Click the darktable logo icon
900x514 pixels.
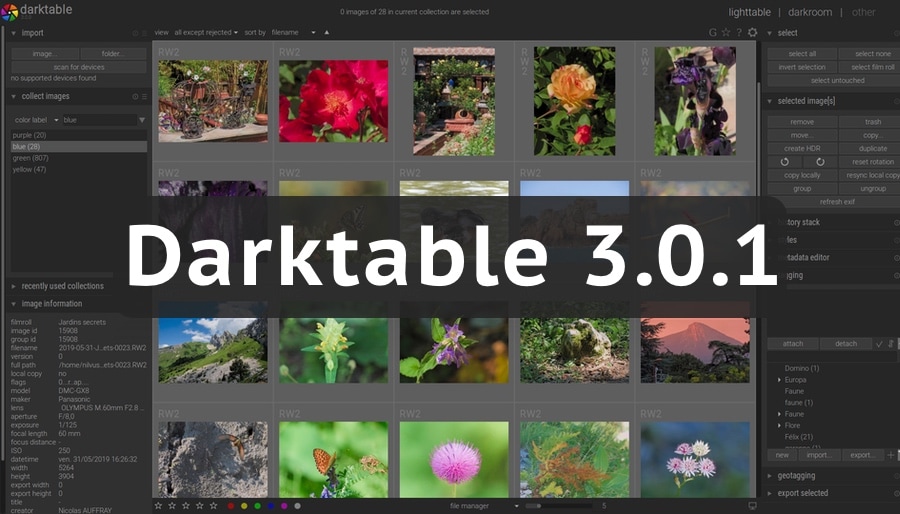[x=9, y=11]
